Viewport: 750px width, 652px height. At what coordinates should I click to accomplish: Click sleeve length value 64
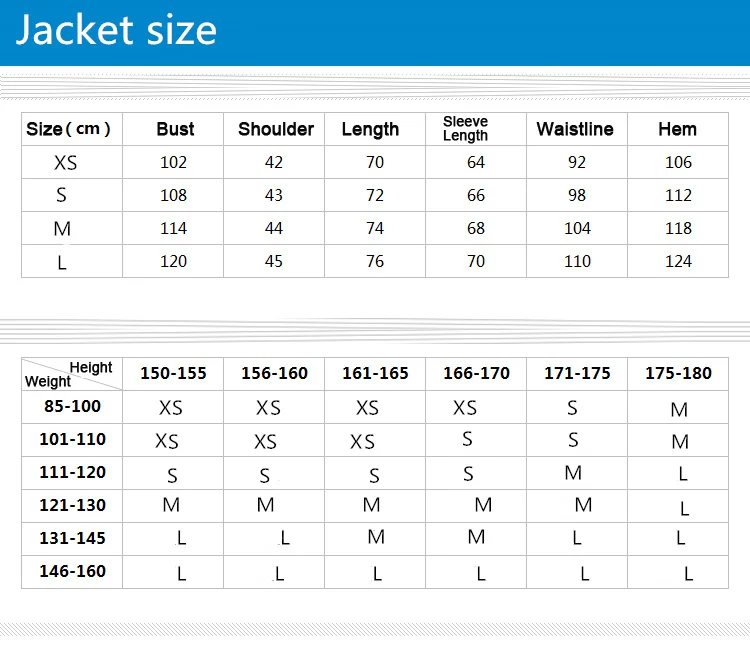tap(476, 162)
